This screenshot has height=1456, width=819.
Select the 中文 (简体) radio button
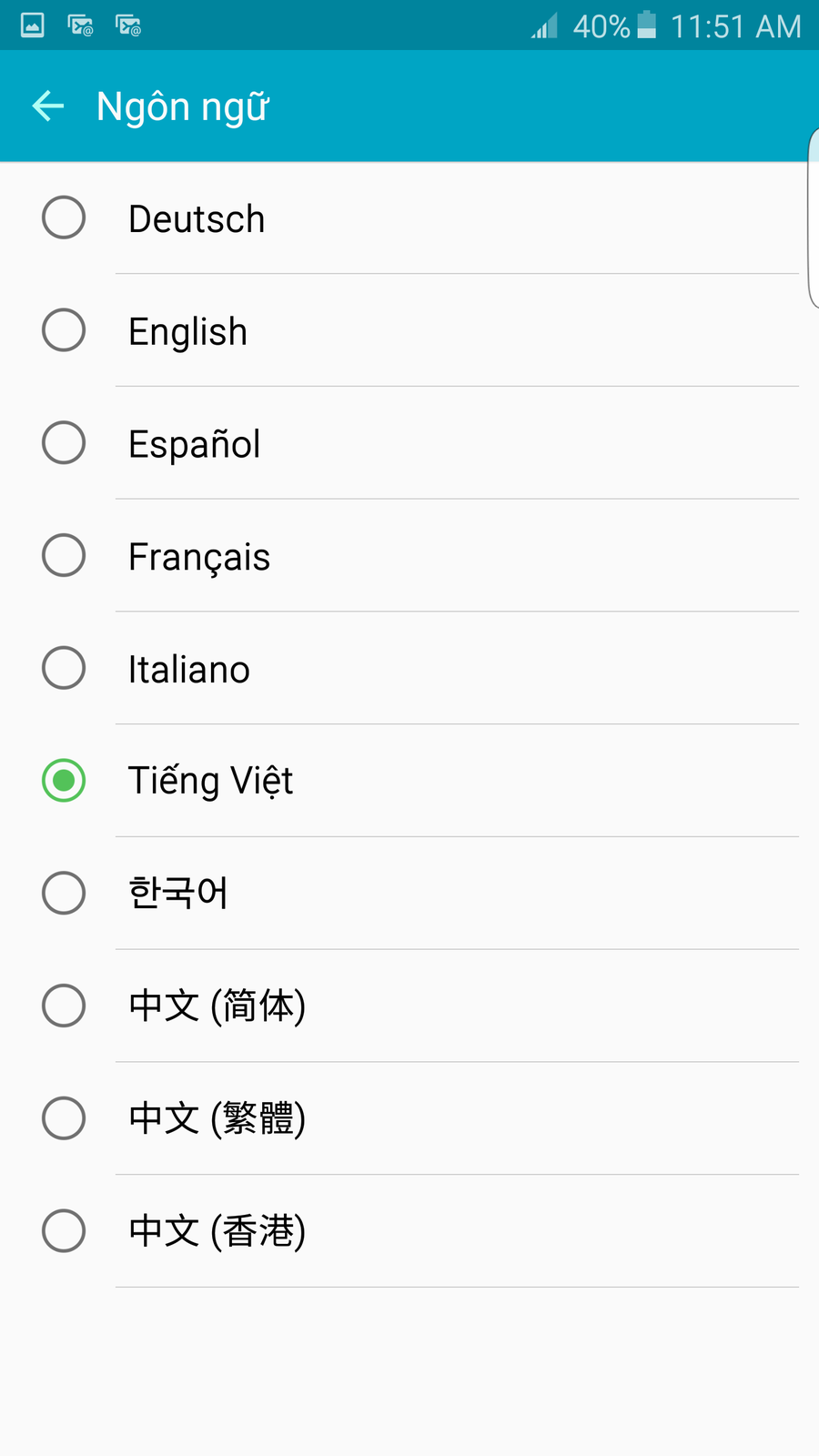pyautogui.click(x=64, y=1006)
